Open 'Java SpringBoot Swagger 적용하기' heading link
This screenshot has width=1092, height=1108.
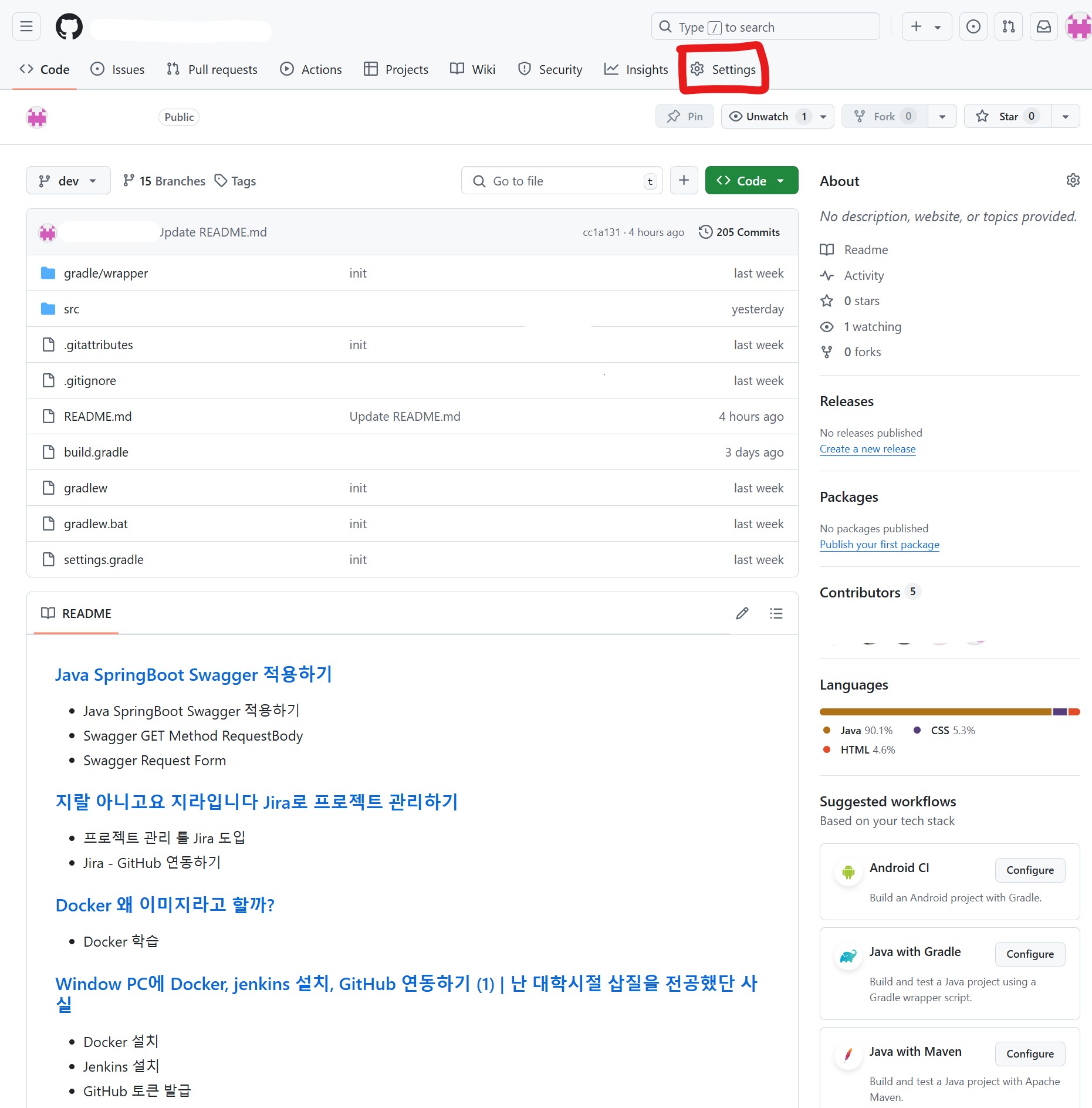click(194, 674)
